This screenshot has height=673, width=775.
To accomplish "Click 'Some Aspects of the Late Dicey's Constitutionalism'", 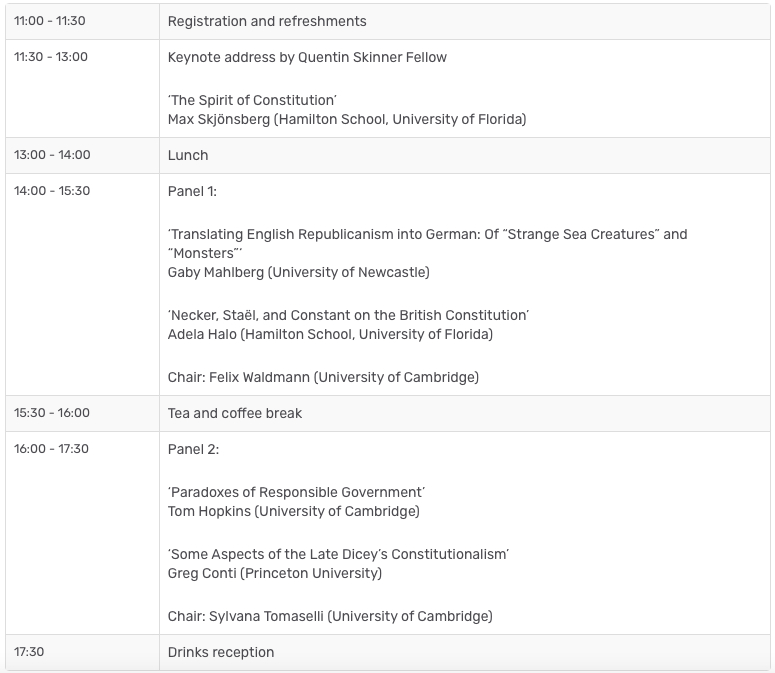I will [338, 554].
